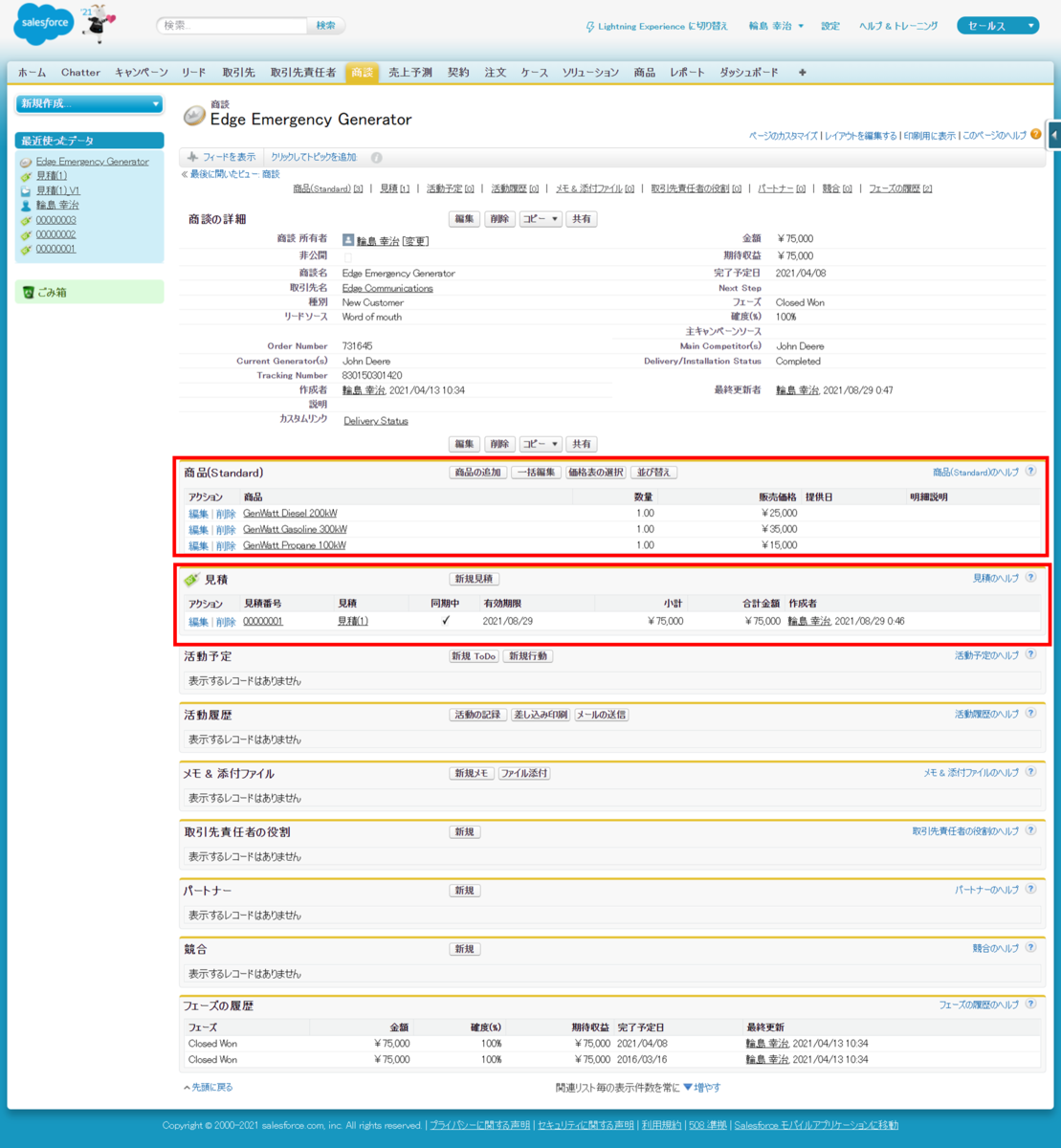1061x1148 pixels.
Task: Open the セールス app menu dropdown
Action: (x=998, y=26)
